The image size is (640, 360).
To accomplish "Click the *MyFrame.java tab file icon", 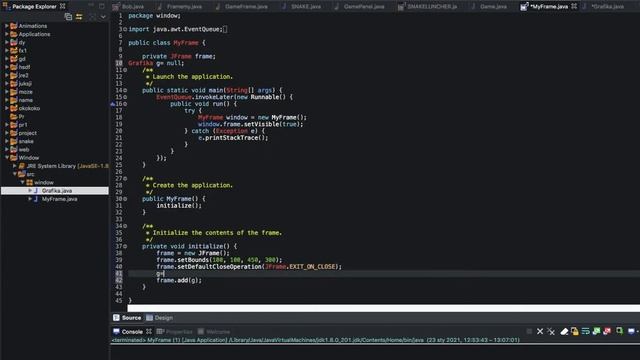I will tap(524, 7).
